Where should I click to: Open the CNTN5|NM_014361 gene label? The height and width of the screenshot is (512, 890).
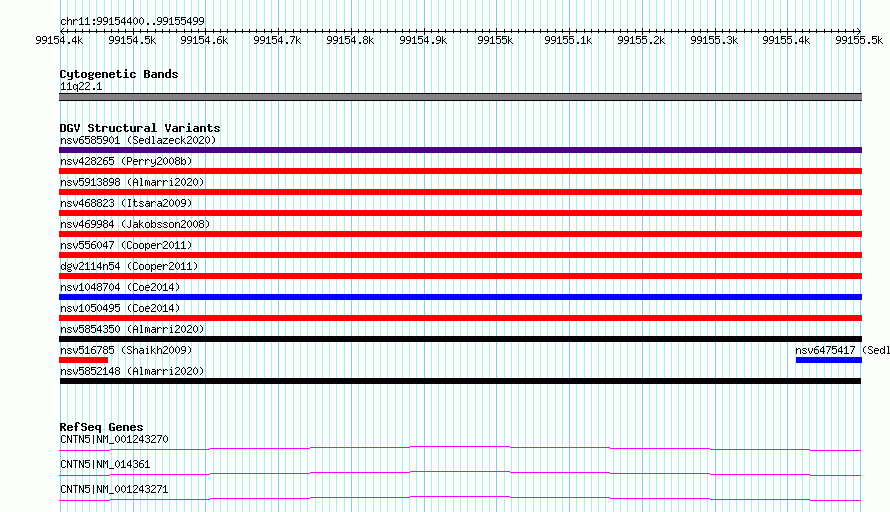[105, 464]
